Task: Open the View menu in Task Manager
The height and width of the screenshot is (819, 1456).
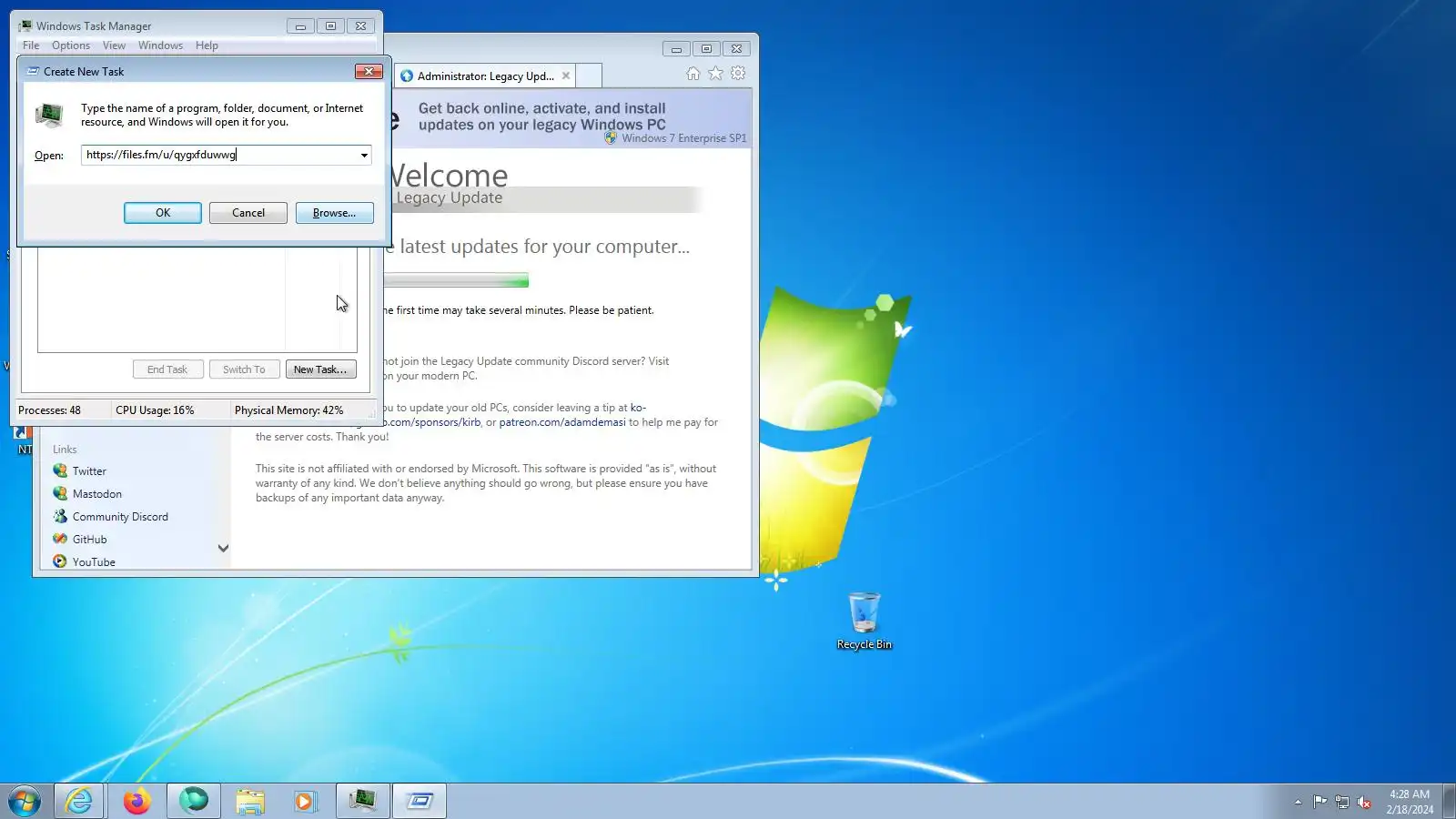Action: tap(114, 45)
